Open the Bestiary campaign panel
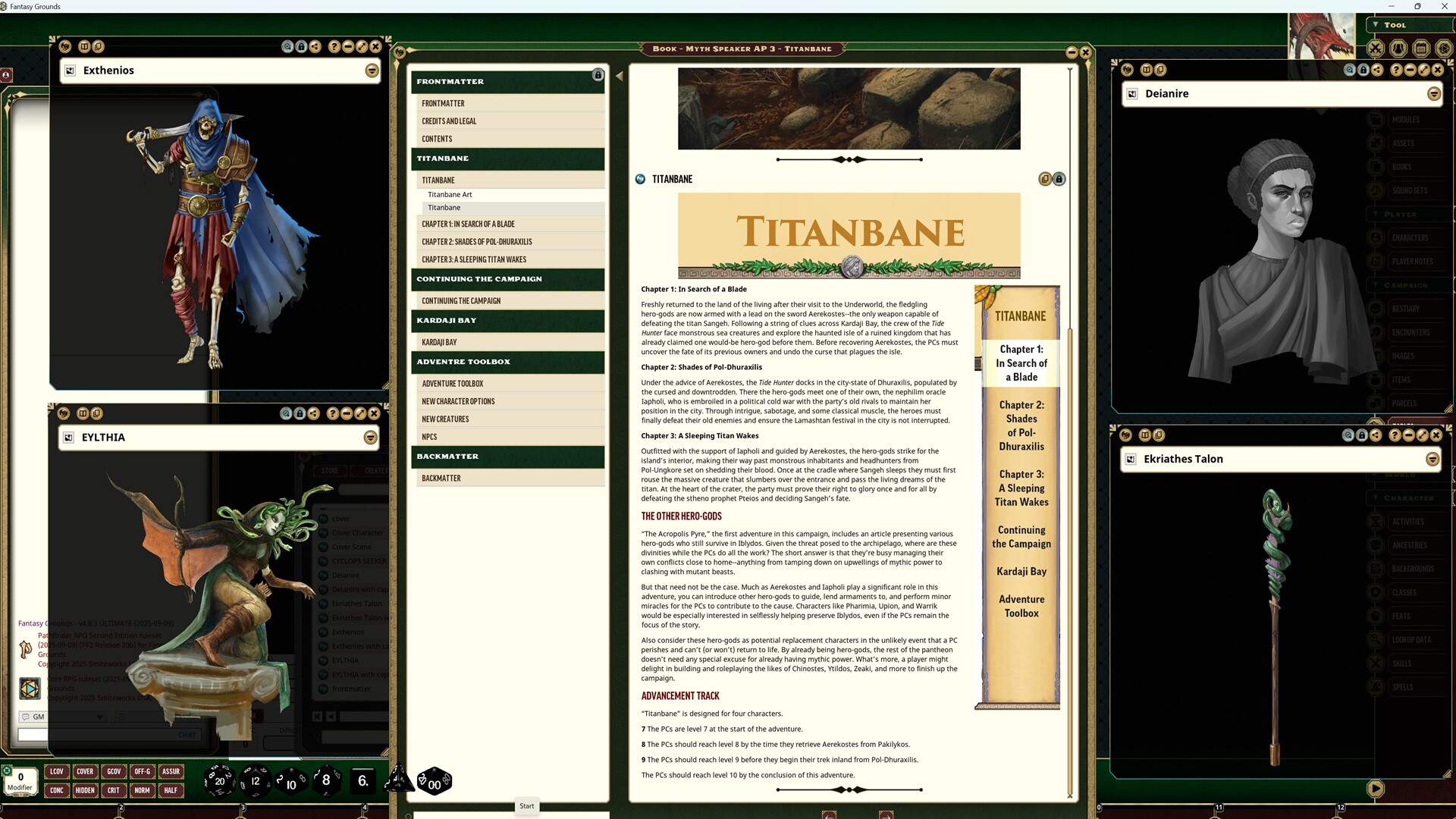This screenshot has width=1456, height=819. click(1407, 309)
